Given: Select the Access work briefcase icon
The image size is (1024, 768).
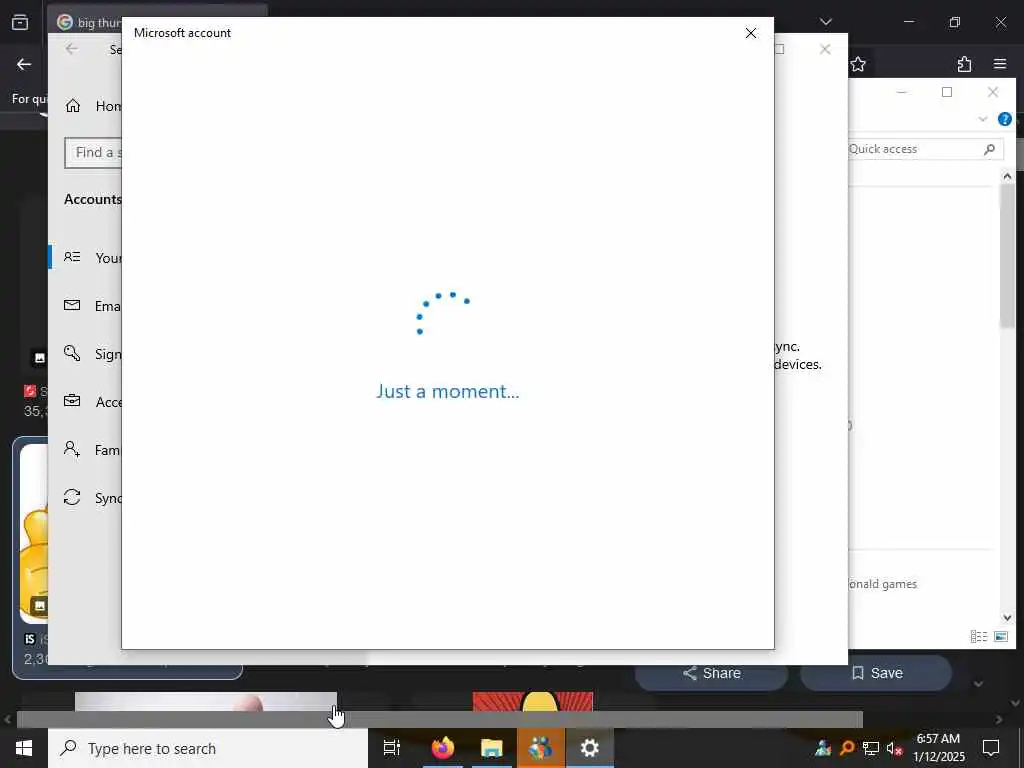Looking at the screenshot, I should 72,401.
